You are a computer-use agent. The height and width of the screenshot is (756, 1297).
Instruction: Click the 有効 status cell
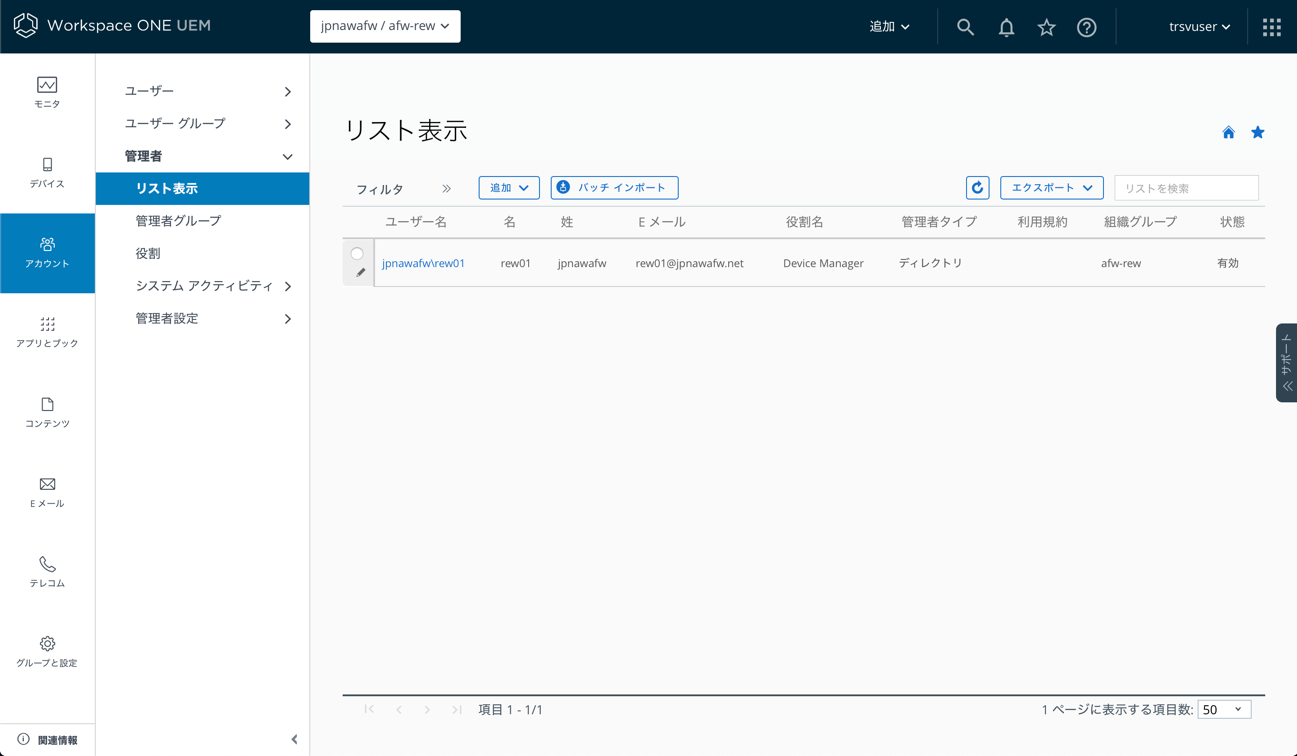point(1228,263)
